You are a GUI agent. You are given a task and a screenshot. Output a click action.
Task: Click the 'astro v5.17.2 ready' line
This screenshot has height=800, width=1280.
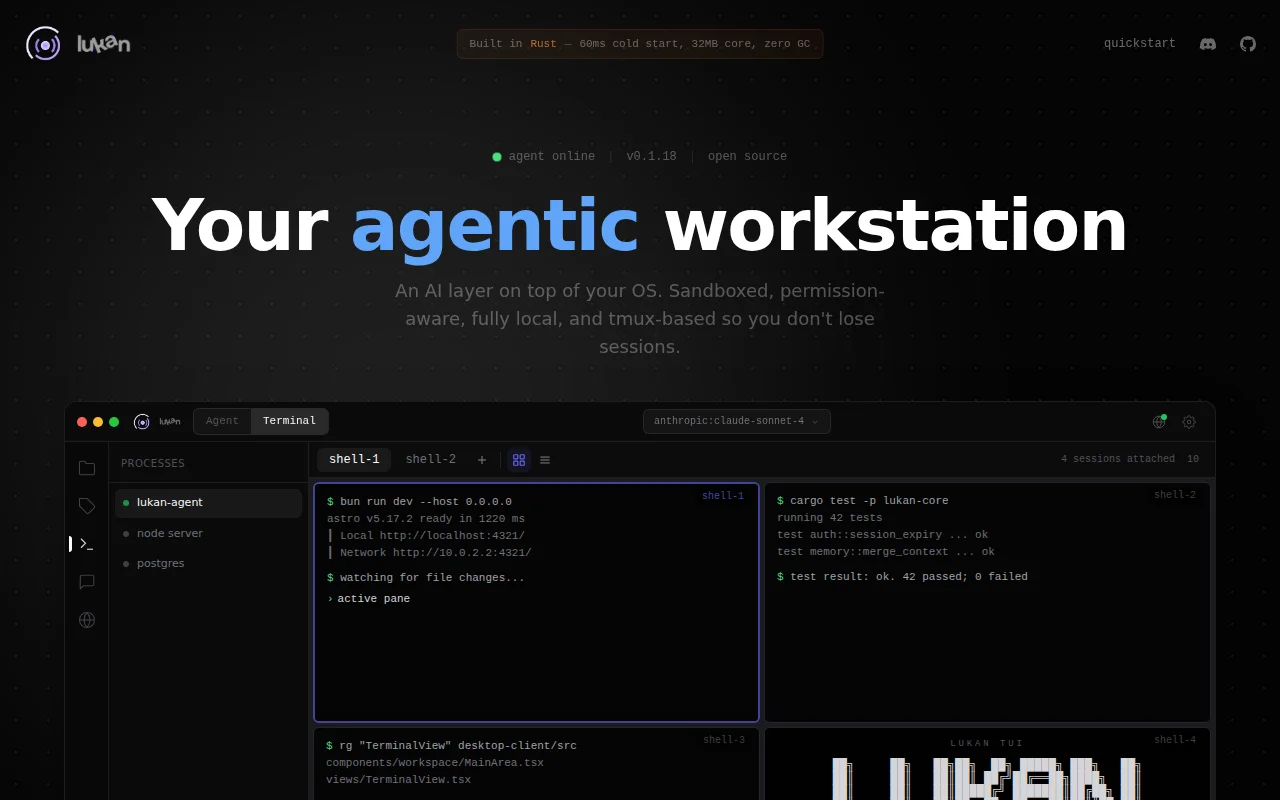(426, 519)
